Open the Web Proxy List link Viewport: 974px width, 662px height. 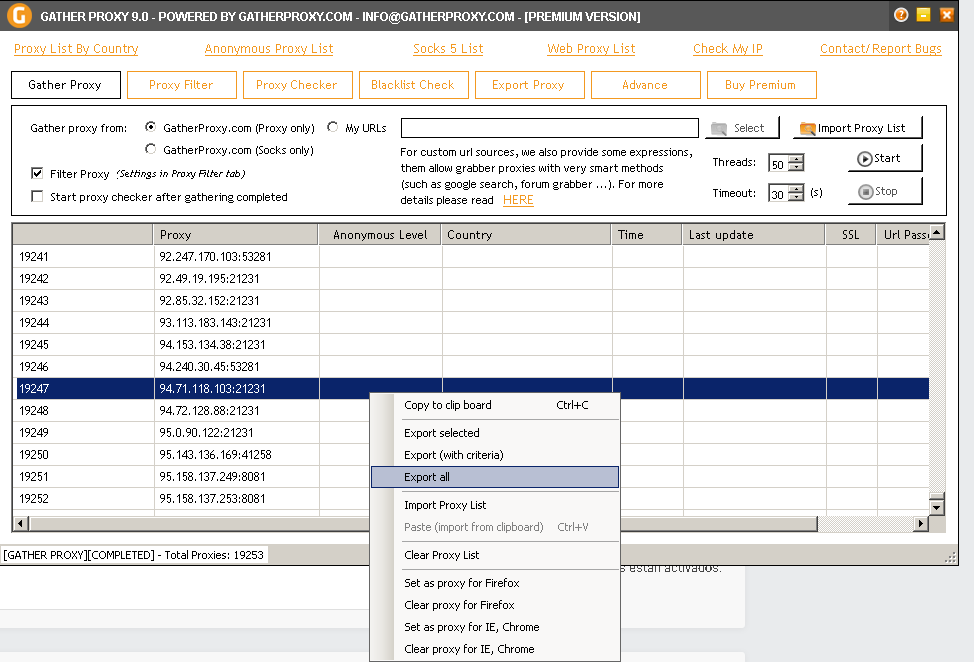pos(591,48)
